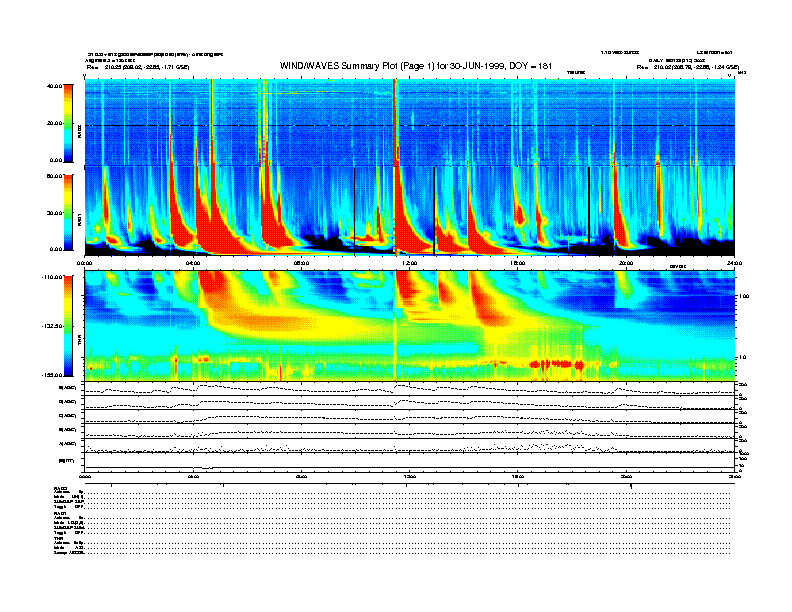Click the -132.50 label on TNR scale
Viewport: 792px width, 612px height.
click(52, 326)
